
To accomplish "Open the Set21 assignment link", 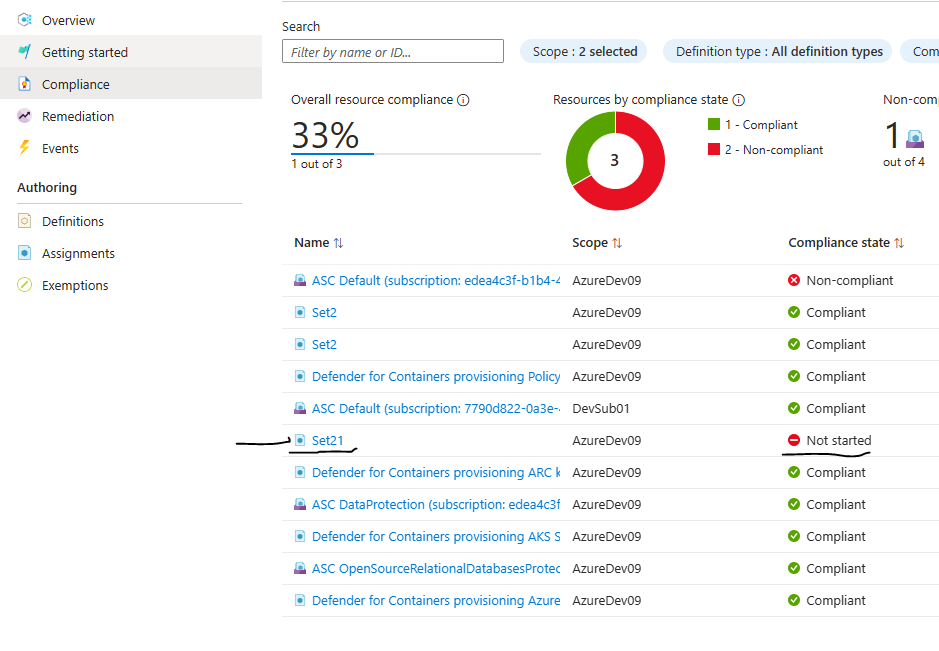I will click(x=328, y=440).
